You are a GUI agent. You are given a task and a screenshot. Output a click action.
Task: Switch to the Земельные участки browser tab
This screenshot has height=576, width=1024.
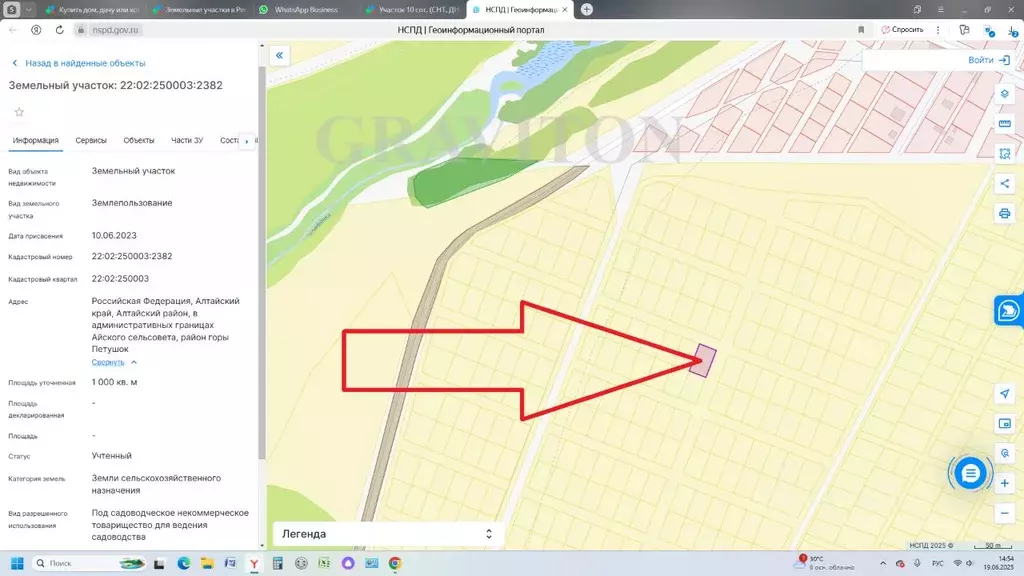point(199,10)
